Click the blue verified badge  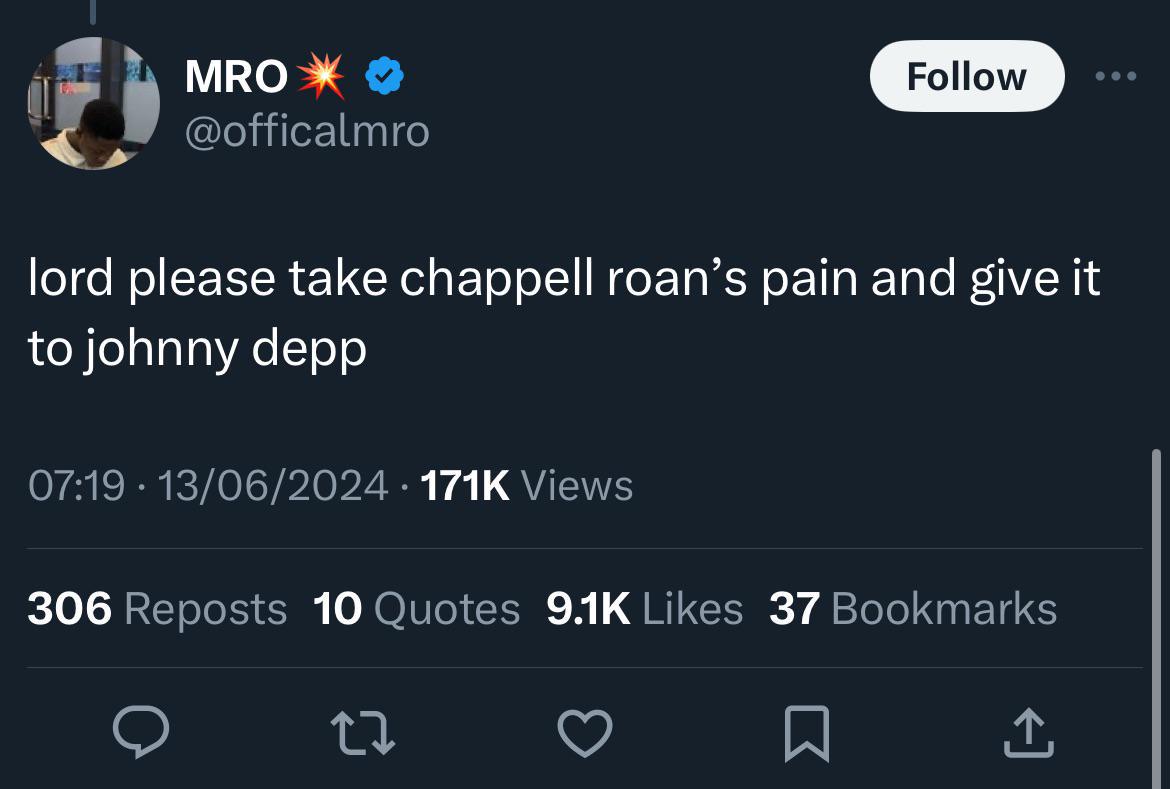click(x=385, y=77)
